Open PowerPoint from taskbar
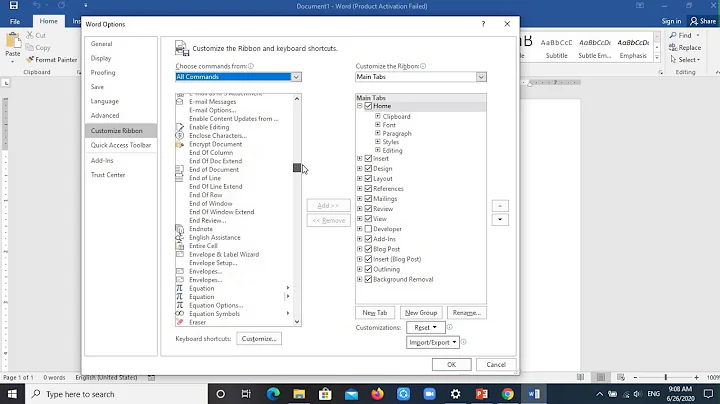The width and height of the screenshot is (720, 404). pos(481,394)
